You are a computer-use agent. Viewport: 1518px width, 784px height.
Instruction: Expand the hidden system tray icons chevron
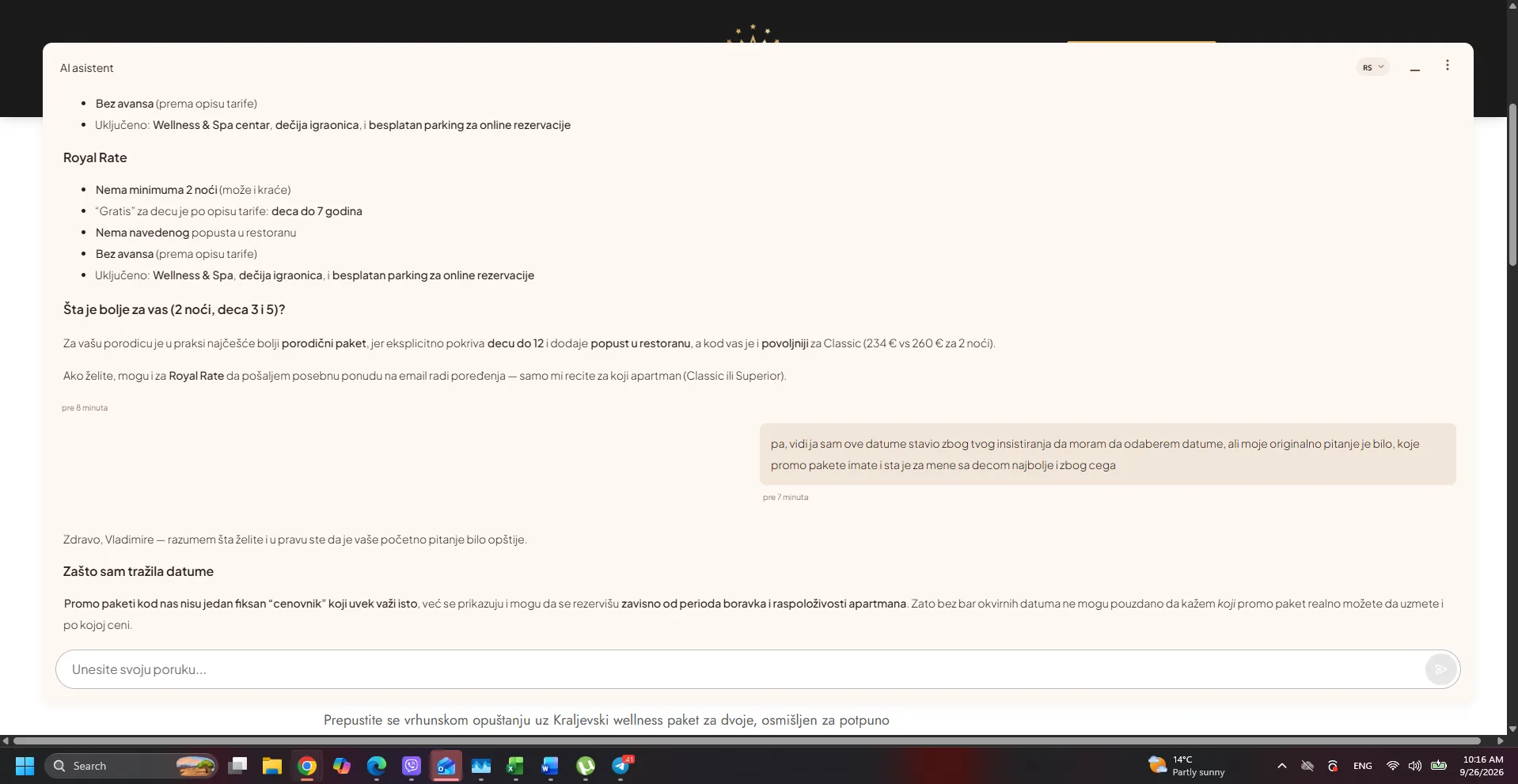pyautogui.click(x=1282, y=766)
